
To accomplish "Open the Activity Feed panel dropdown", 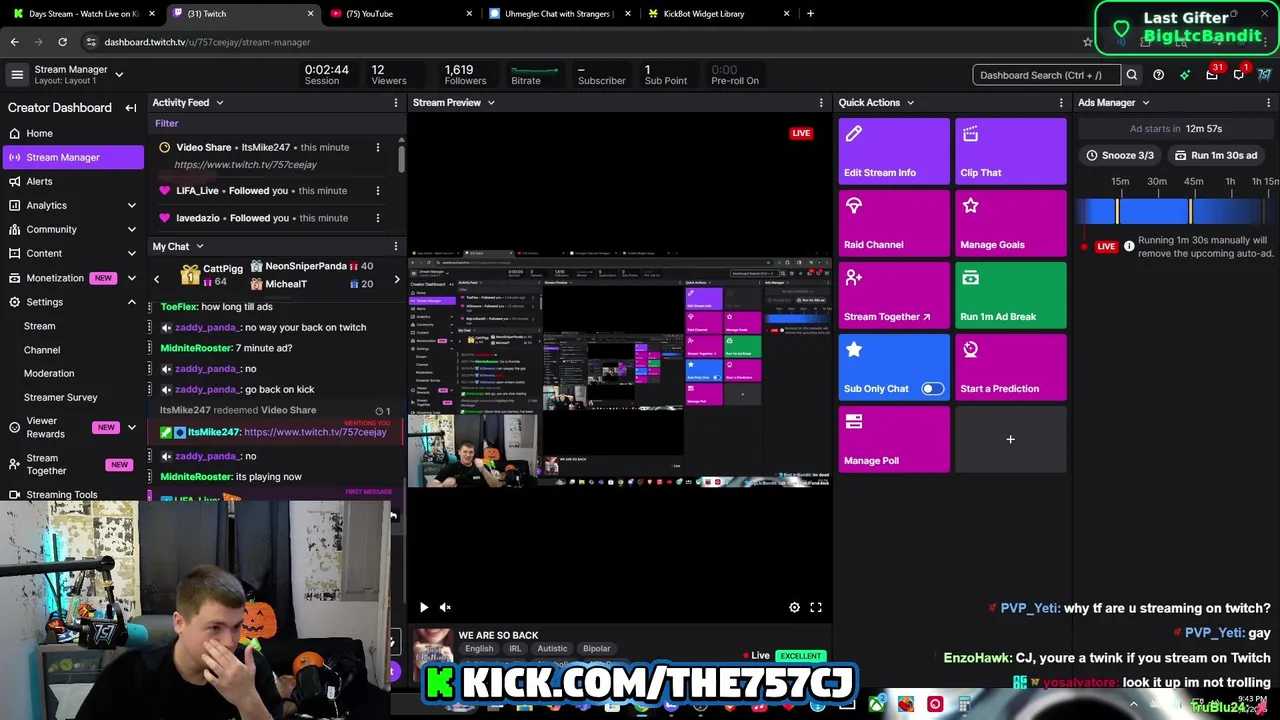I will coord(219,103).
